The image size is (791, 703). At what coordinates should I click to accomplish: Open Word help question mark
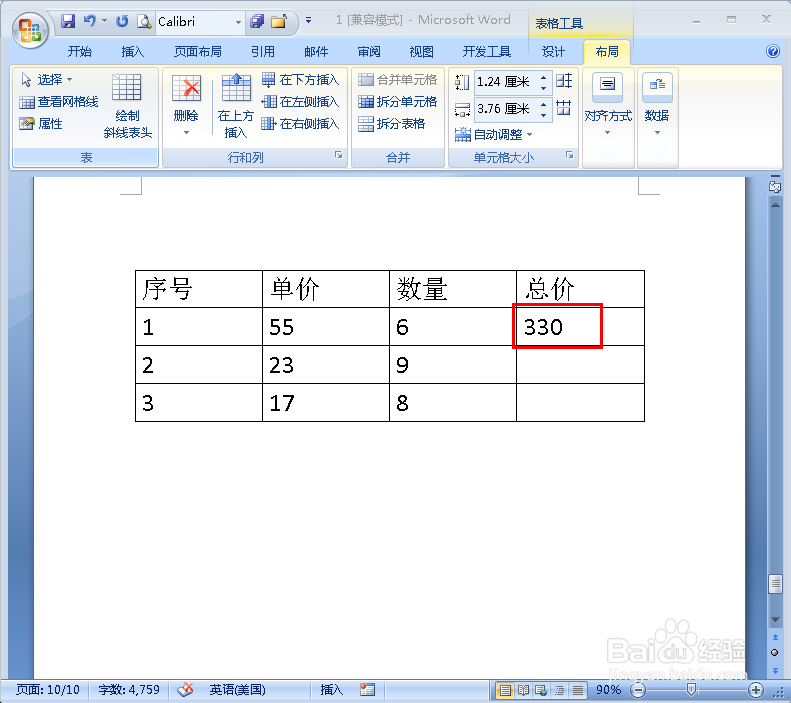click(x=772, y=51)
